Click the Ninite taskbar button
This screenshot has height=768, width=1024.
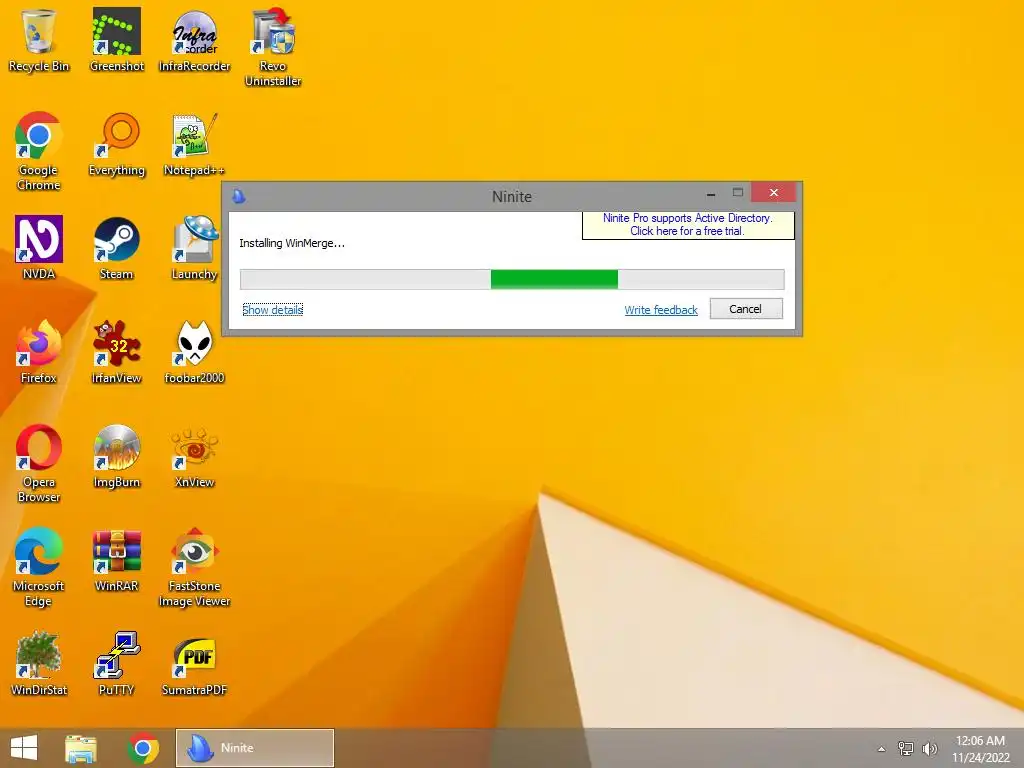tap(255, 748)
